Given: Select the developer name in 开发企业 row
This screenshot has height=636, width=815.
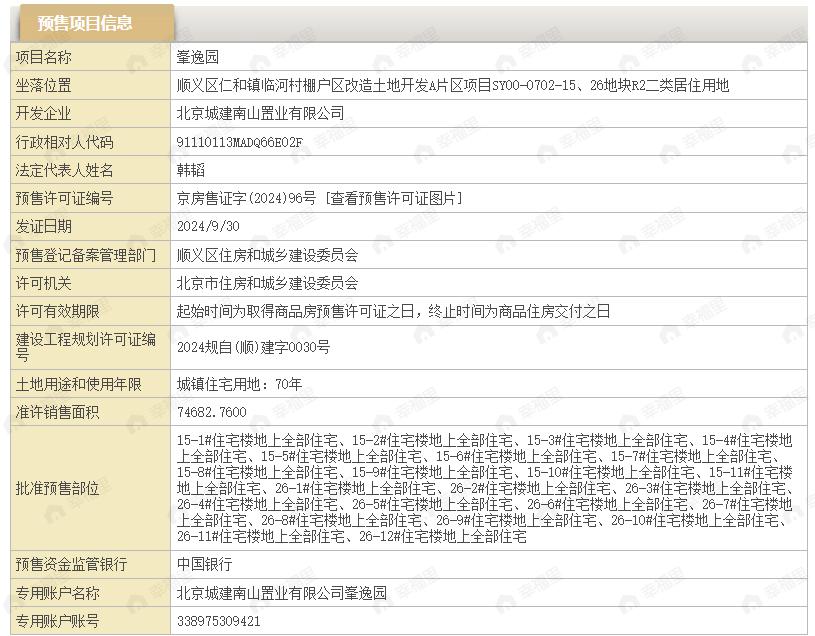Looking at the screenshot, I should pos(260,114).
